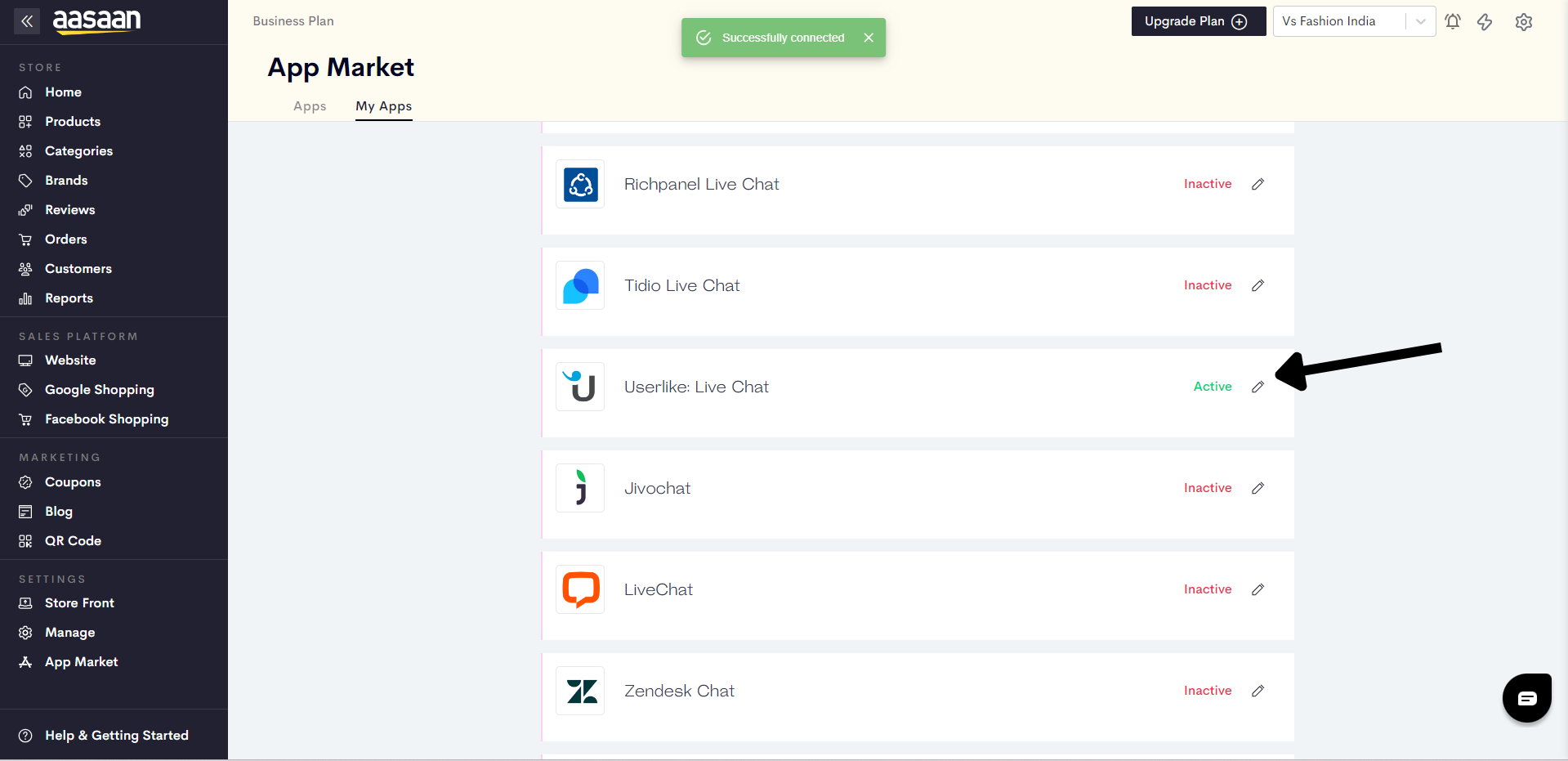Dismiss the Successfully connected toast
Screen dimensions: 1568x761
[869, 38]
